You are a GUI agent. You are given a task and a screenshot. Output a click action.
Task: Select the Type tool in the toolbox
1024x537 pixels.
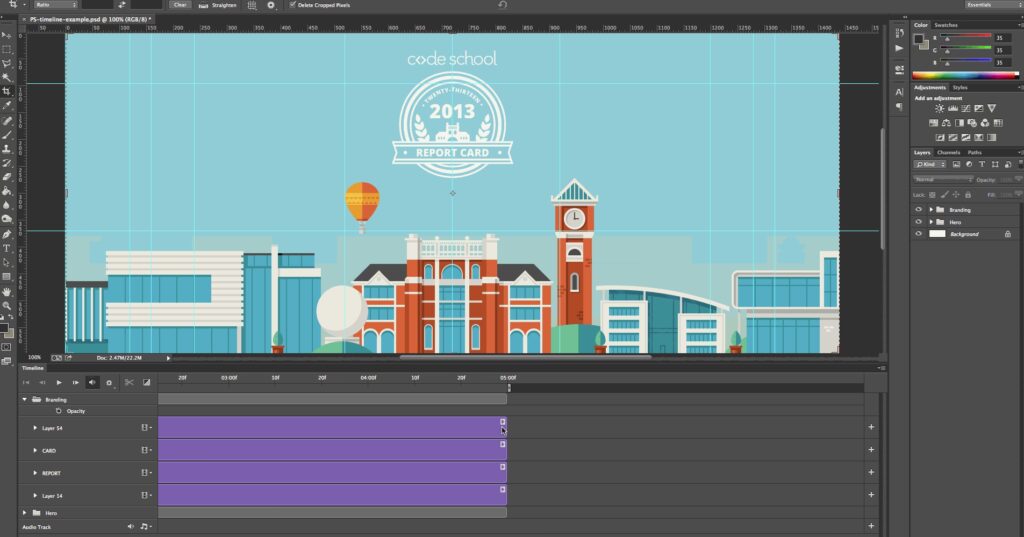coord(7,247)
